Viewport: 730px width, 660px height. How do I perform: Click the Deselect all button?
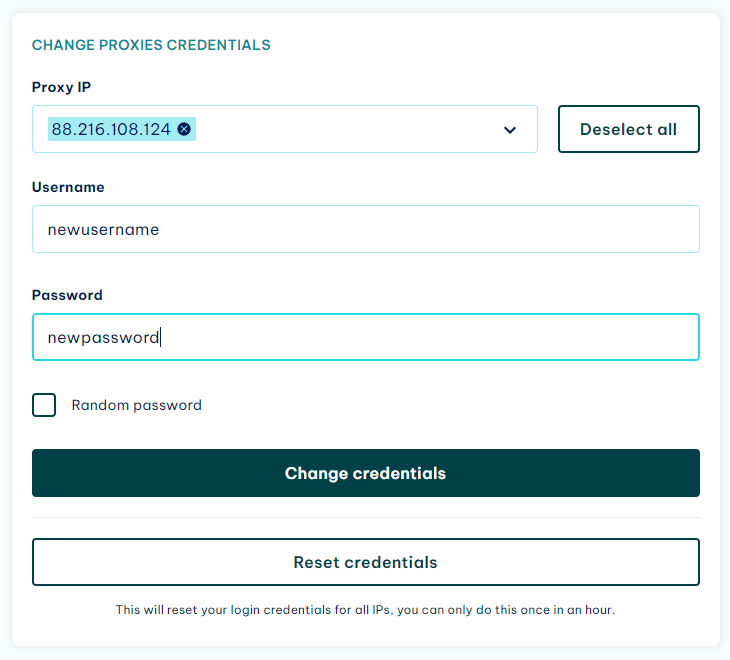point(629,129)
